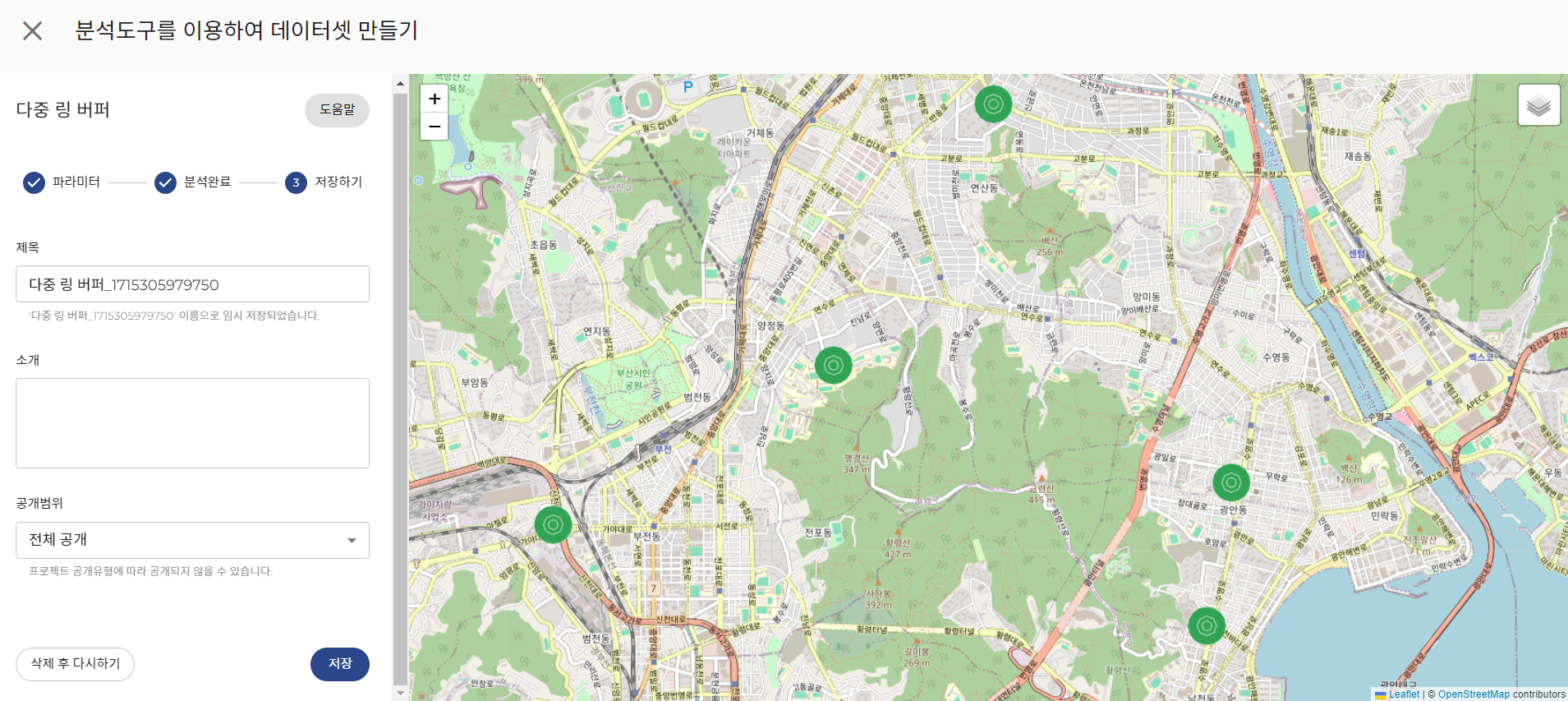The height and width of the screenshot is (701, 1568).
Task: Click the 소개 description text area
Action: 192,423
